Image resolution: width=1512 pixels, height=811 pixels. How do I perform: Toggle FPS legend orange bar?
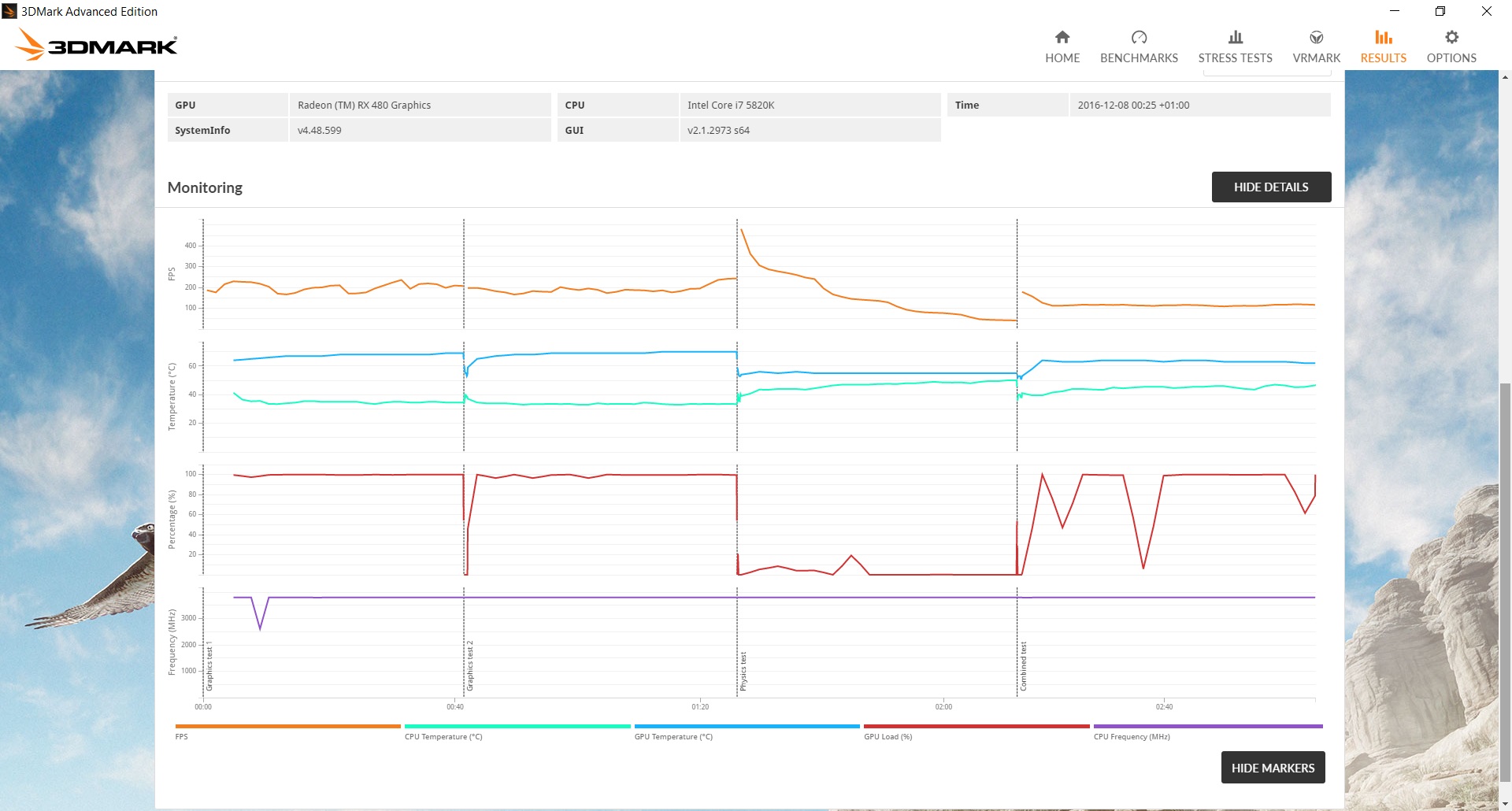tap(288, 726)
